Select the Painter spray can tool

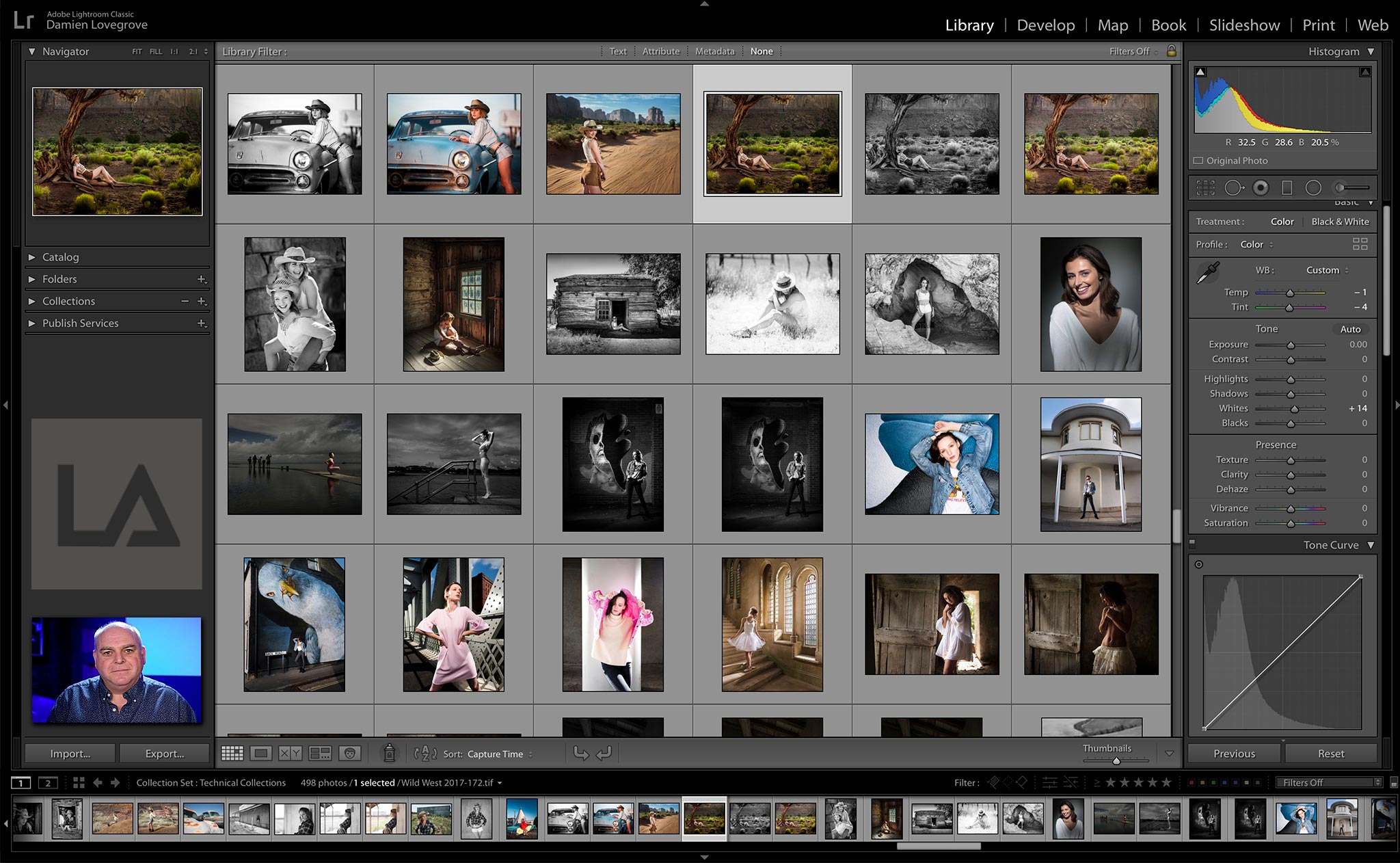pyautogui.click(x=389, y=753)
